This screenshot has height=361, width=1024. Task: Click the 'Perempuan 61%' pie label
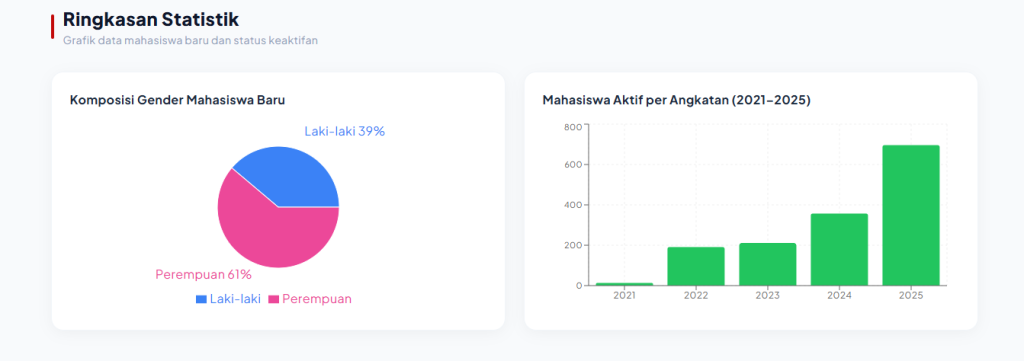tap(204, 275)
